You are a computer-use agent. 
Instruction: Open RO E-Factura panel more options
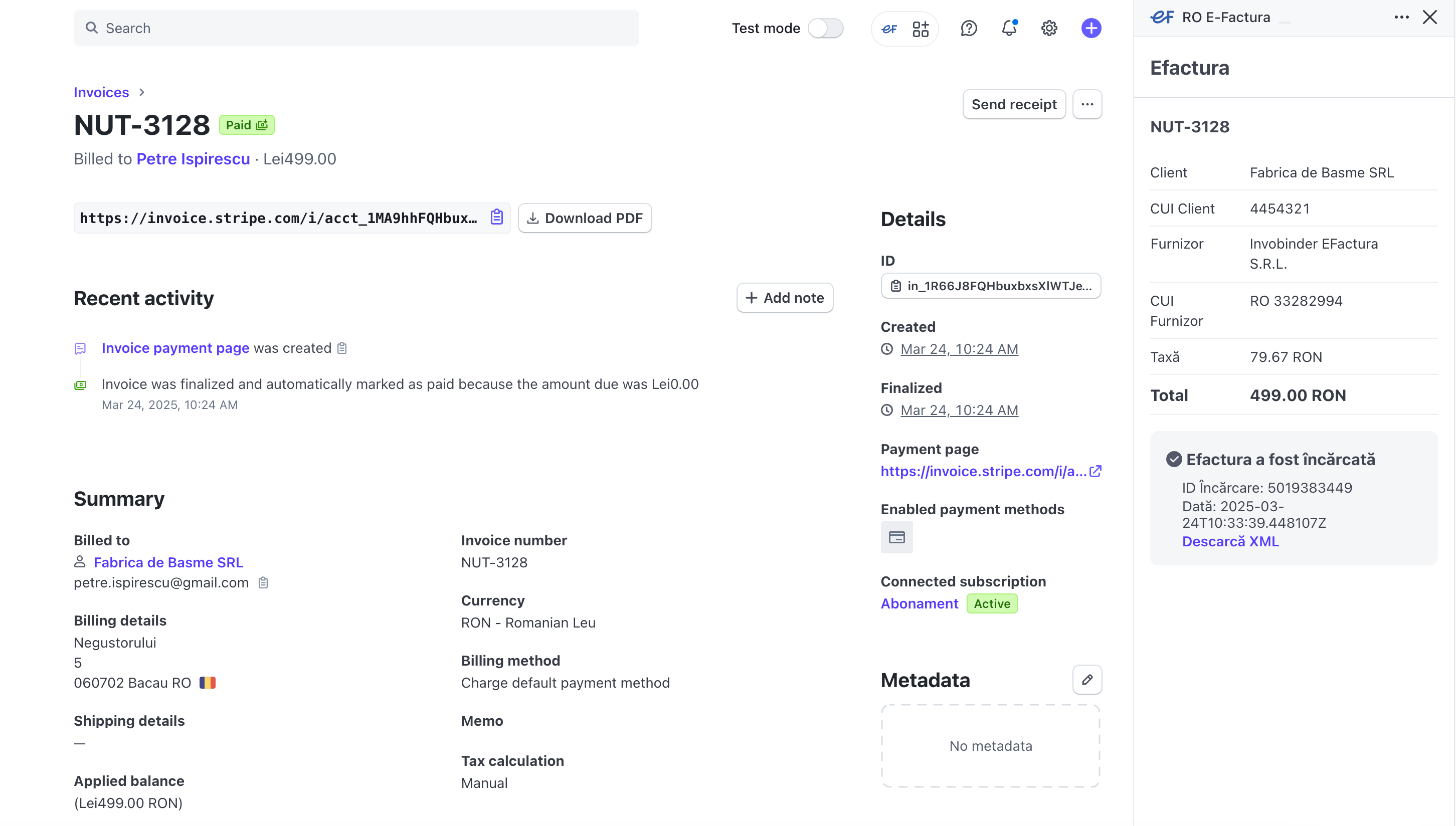click(1401, 18)
